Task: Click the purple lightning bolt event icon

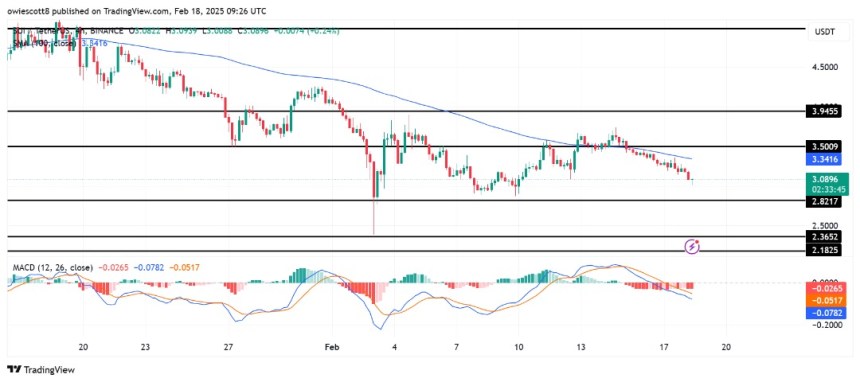Action: point(693,247)
